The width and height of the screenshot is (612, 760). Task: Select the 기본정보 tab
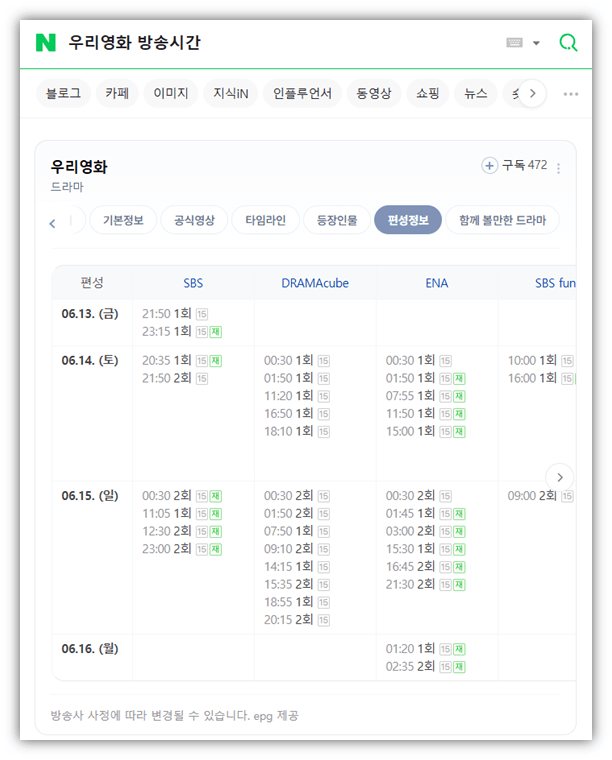123,221
